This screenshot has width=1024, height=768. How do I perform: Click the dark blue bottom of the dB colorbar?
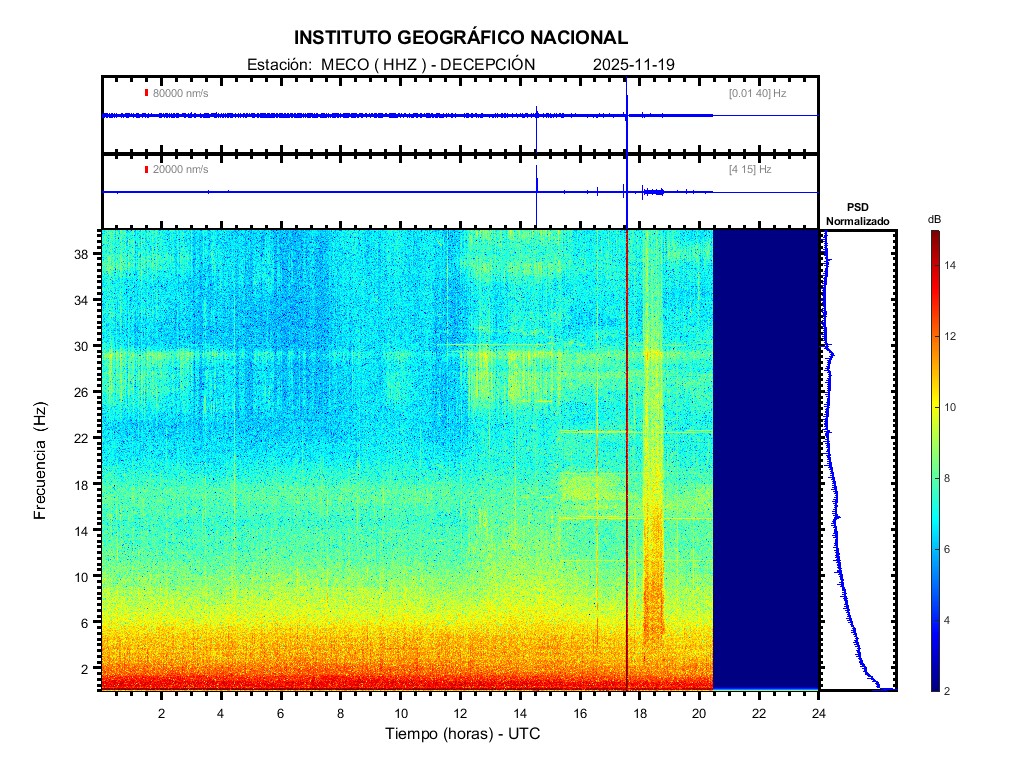click(x=934, y=685)
